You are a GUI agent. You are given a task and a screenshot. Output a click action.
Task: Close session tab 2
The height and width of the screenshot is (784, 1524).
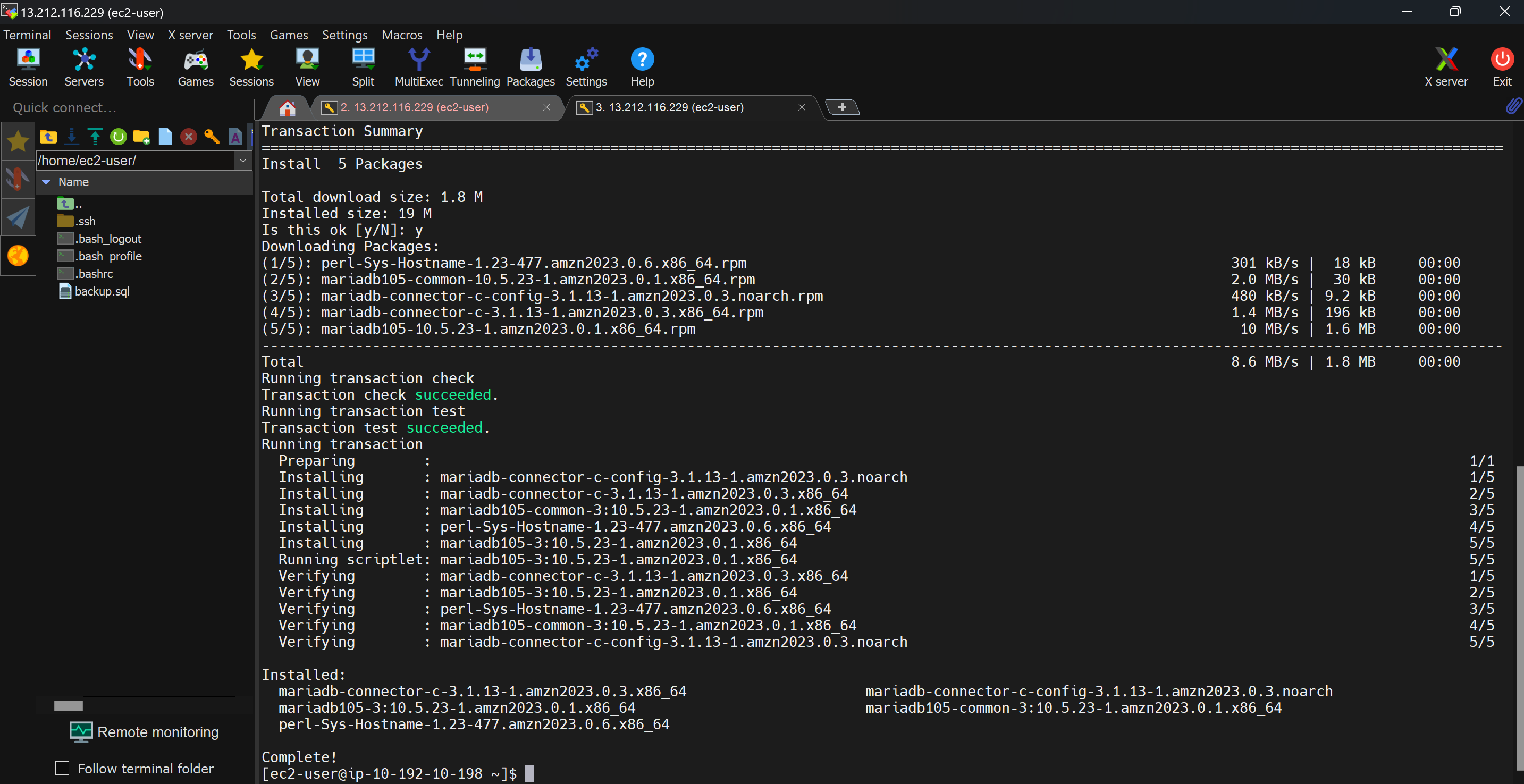click(x=546, y=107)
